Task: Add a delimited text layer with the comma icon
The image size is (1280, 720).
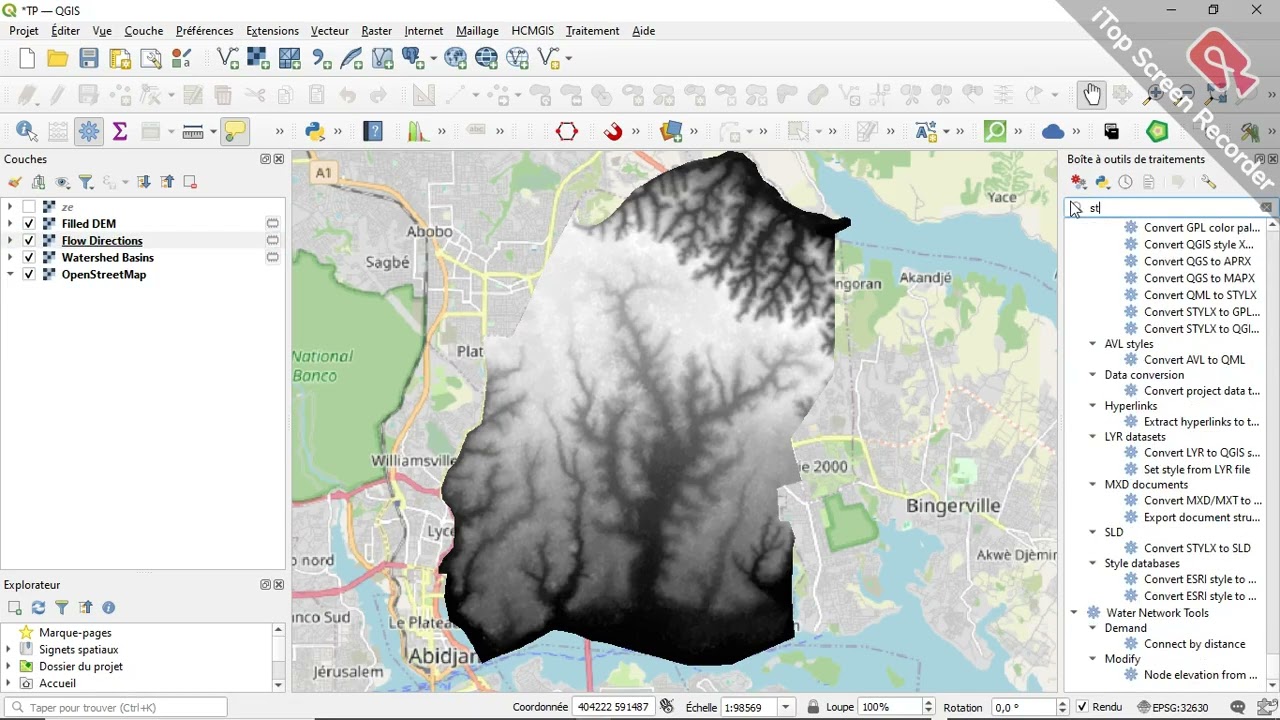Action: [321, 59]
